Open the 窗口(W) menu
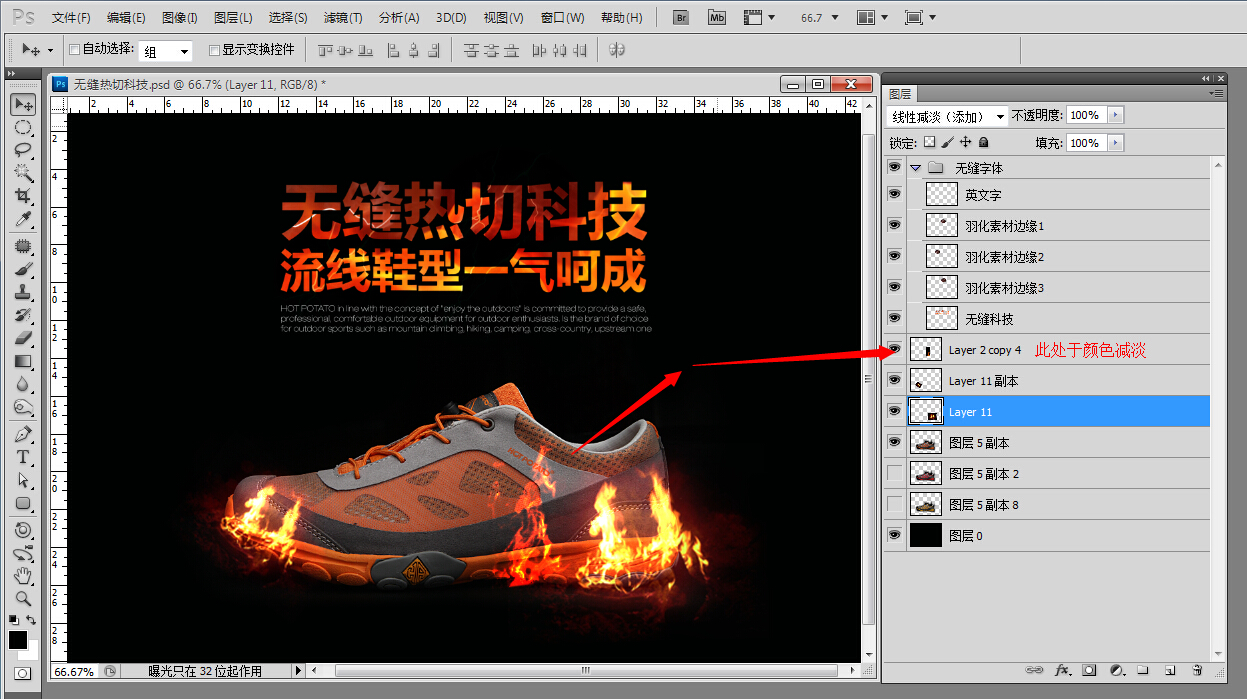Screen dimensions: 1247x699 point(562,18)
